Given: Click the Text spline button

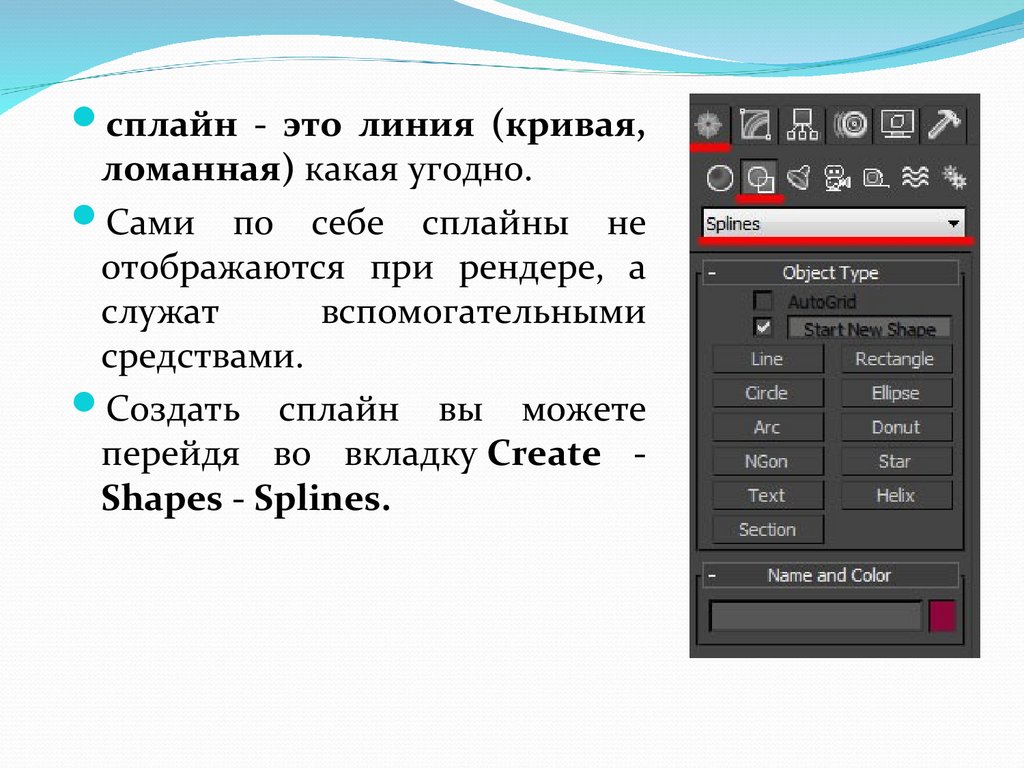Looking at the screenshot, I should coord(767,495).
